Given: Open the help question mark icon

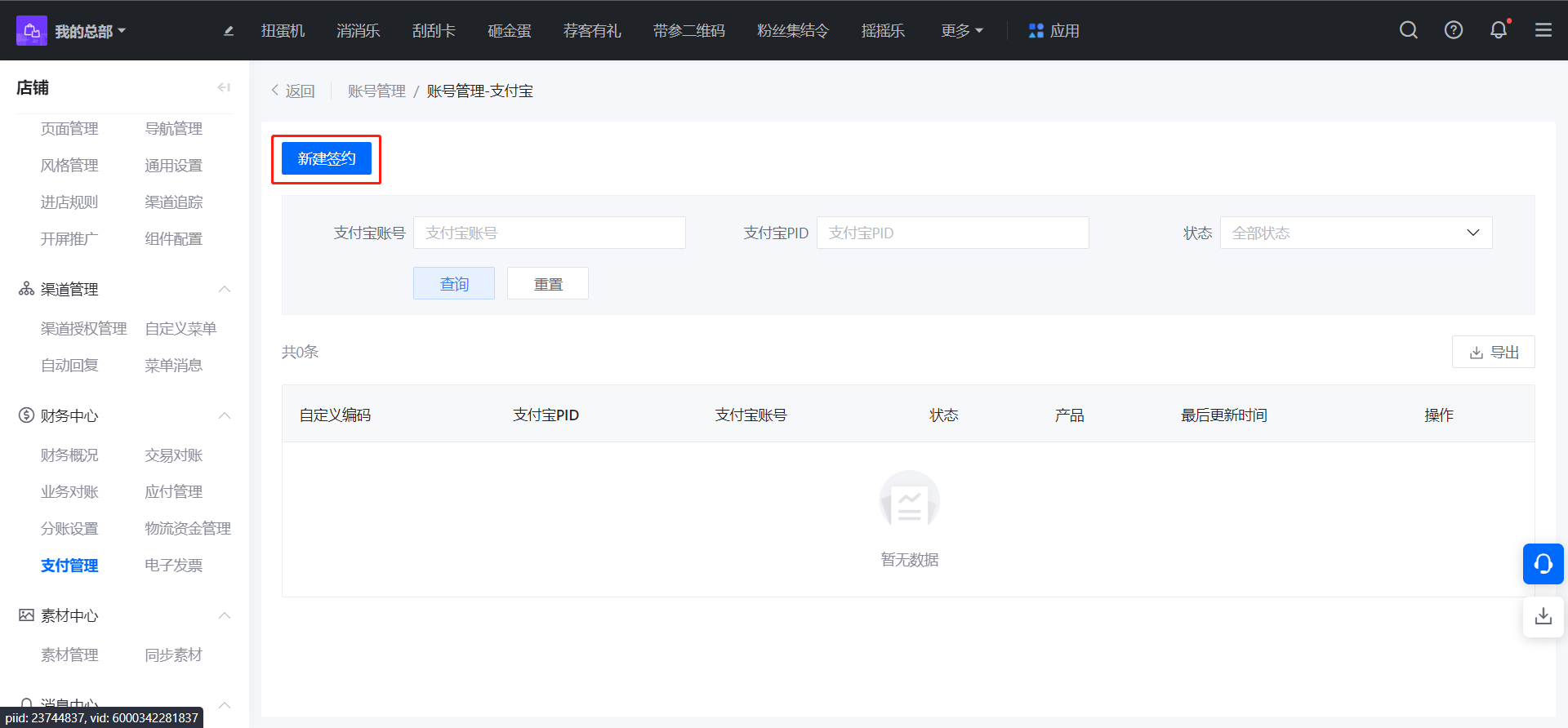Looking at the screenshot, I should [x=1453, y=30].
